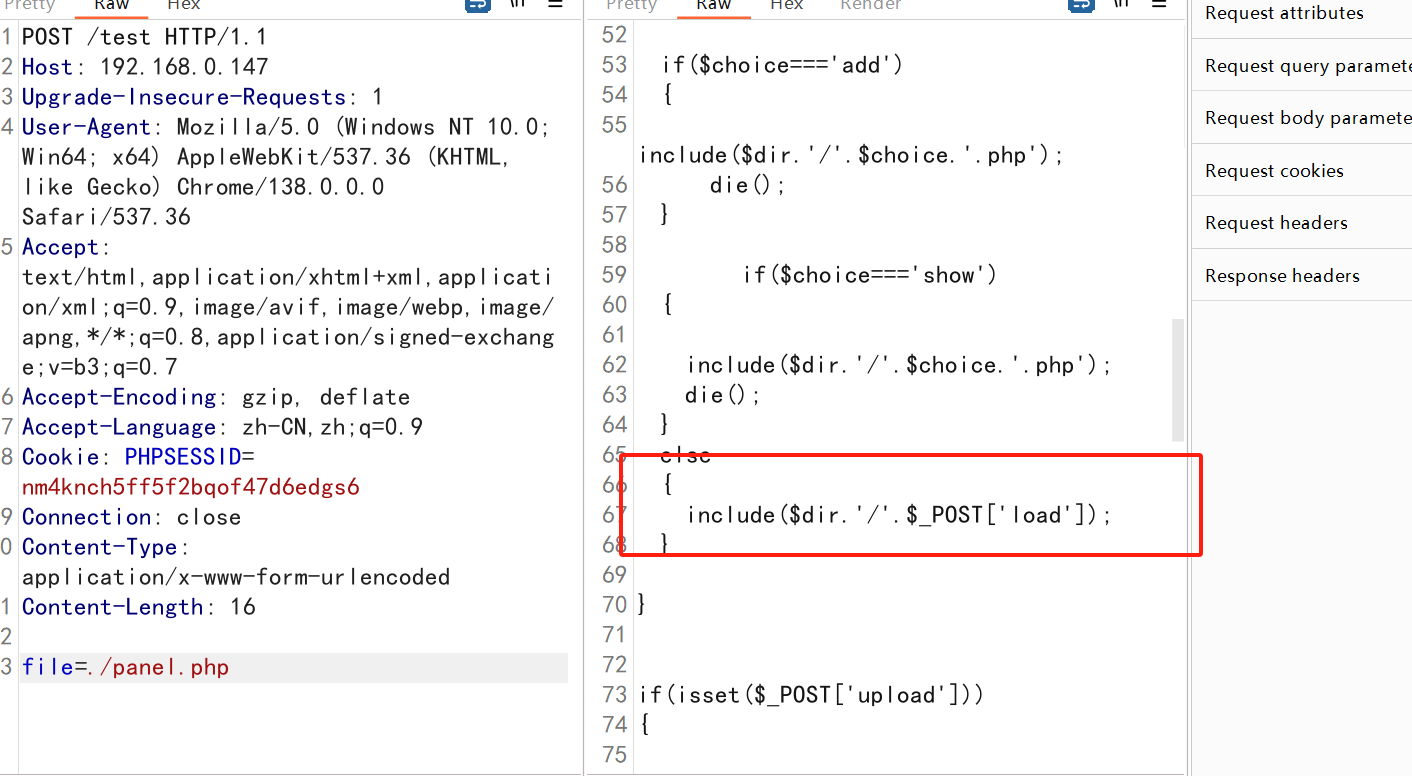Switch request panel to Hex tab
Image resolution: width=1412 pixels, height=776 pixels.
coord(183,5)
